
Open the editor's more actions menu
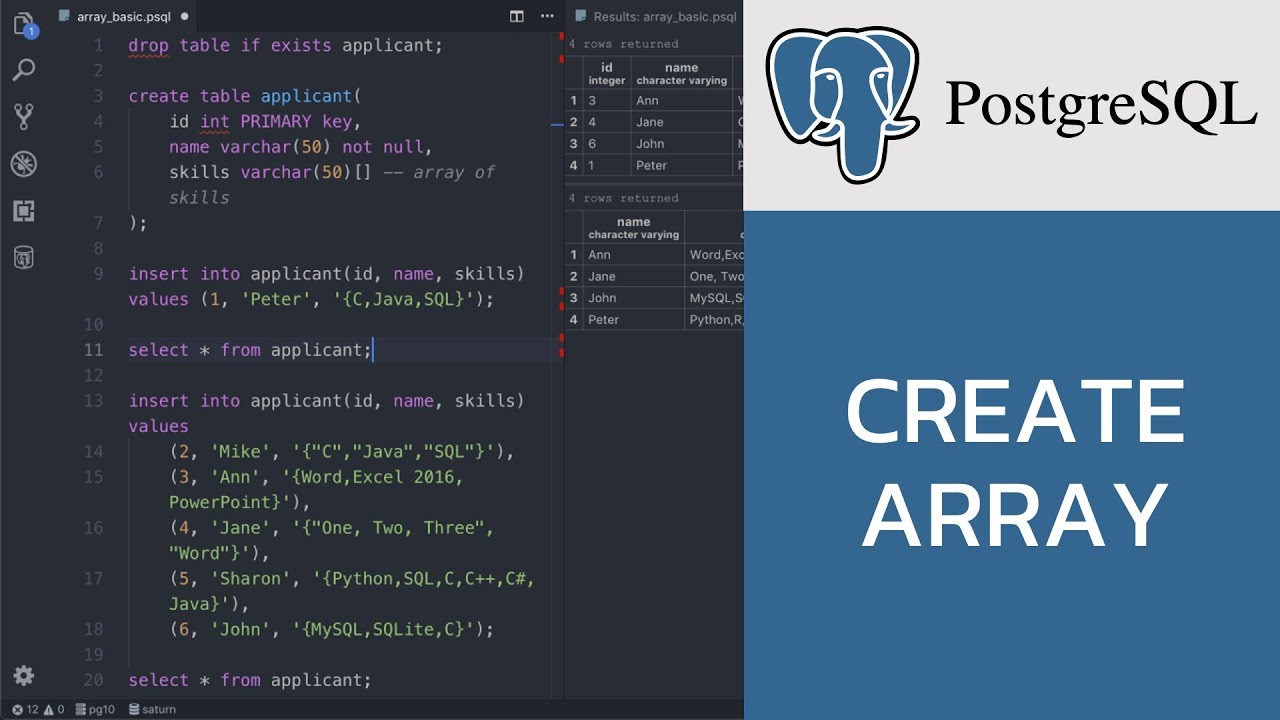(545, 17)
